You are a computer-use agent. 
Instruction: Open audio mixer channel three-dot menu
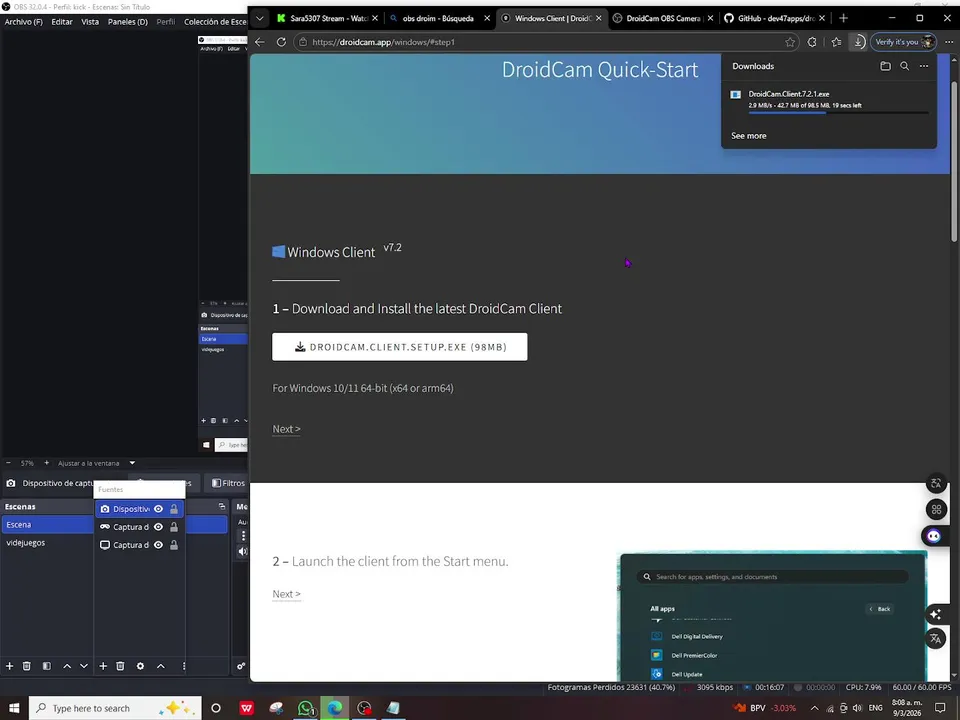click(243, 536)
